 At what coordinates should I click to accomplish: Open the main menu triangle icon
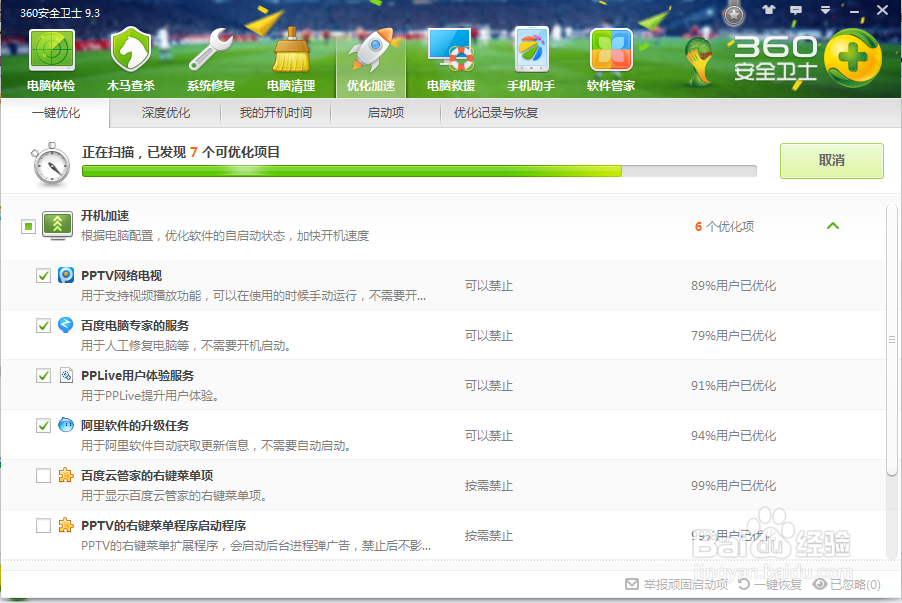click(825, 10)
